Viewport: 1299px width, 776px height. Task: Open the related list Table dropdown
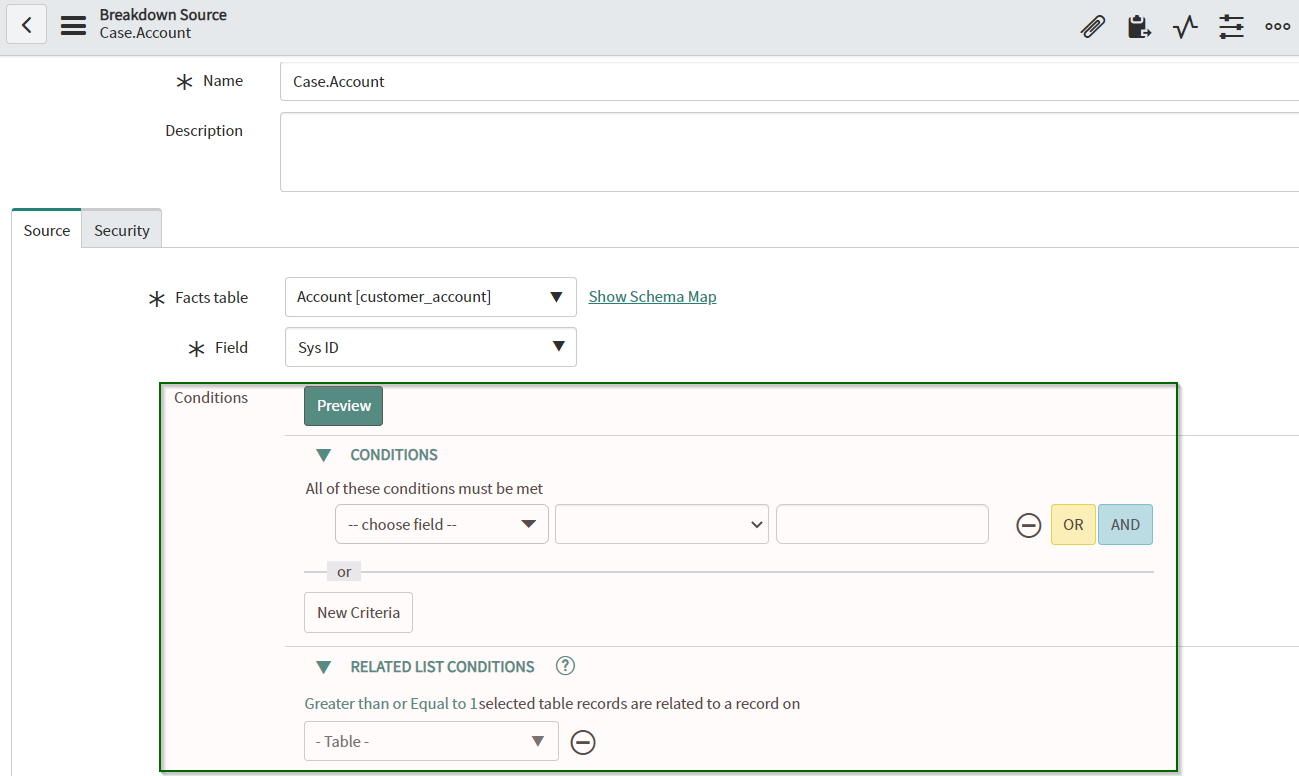tap(431, 741)
